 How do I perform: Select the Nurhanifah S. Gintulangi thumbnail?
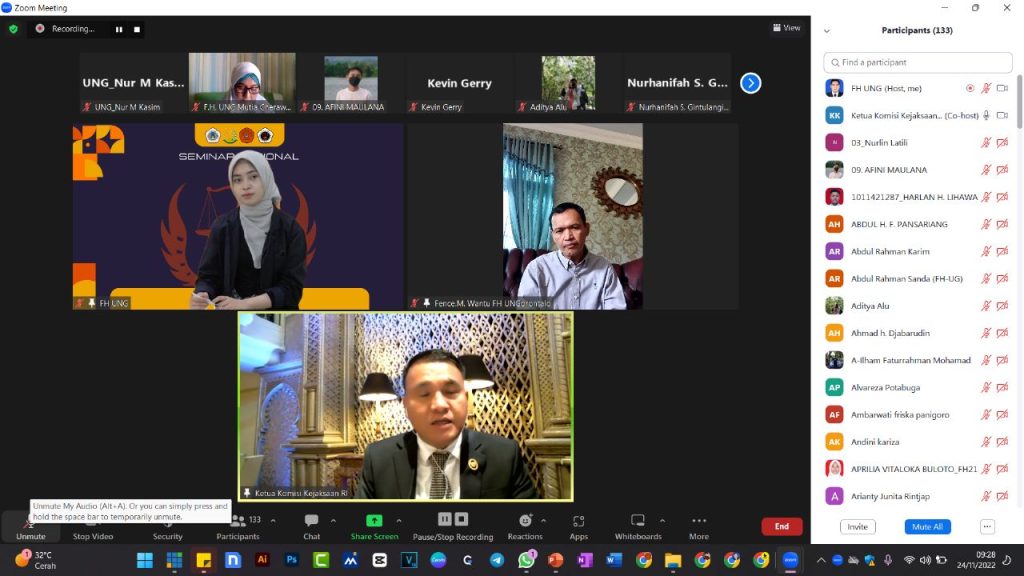(677, 83)
